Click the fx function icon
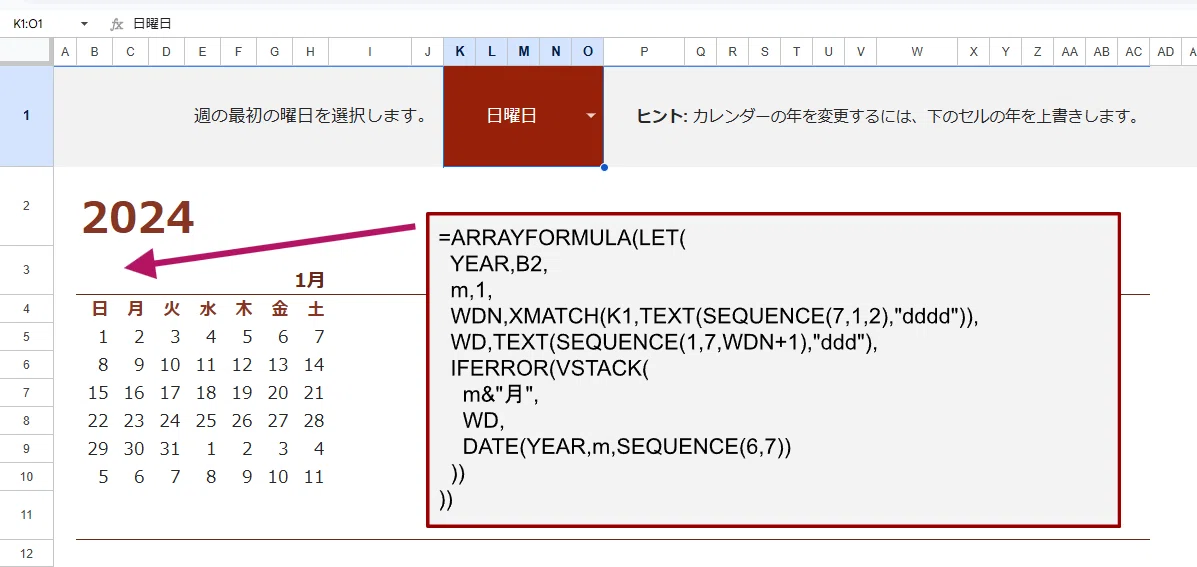 pyautogui.click(x=117, y=24)
